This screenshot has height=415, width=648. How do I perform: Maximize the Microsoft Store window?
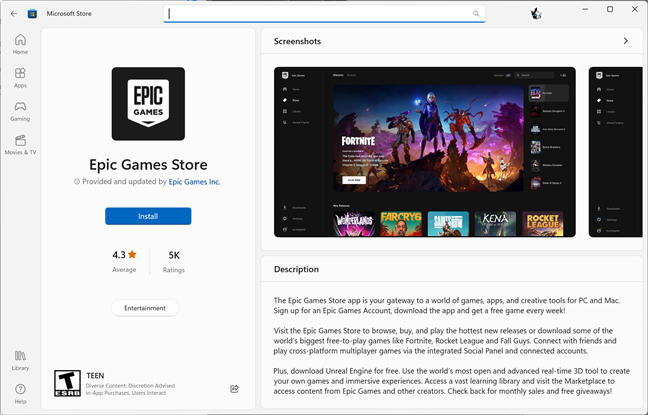610,9
